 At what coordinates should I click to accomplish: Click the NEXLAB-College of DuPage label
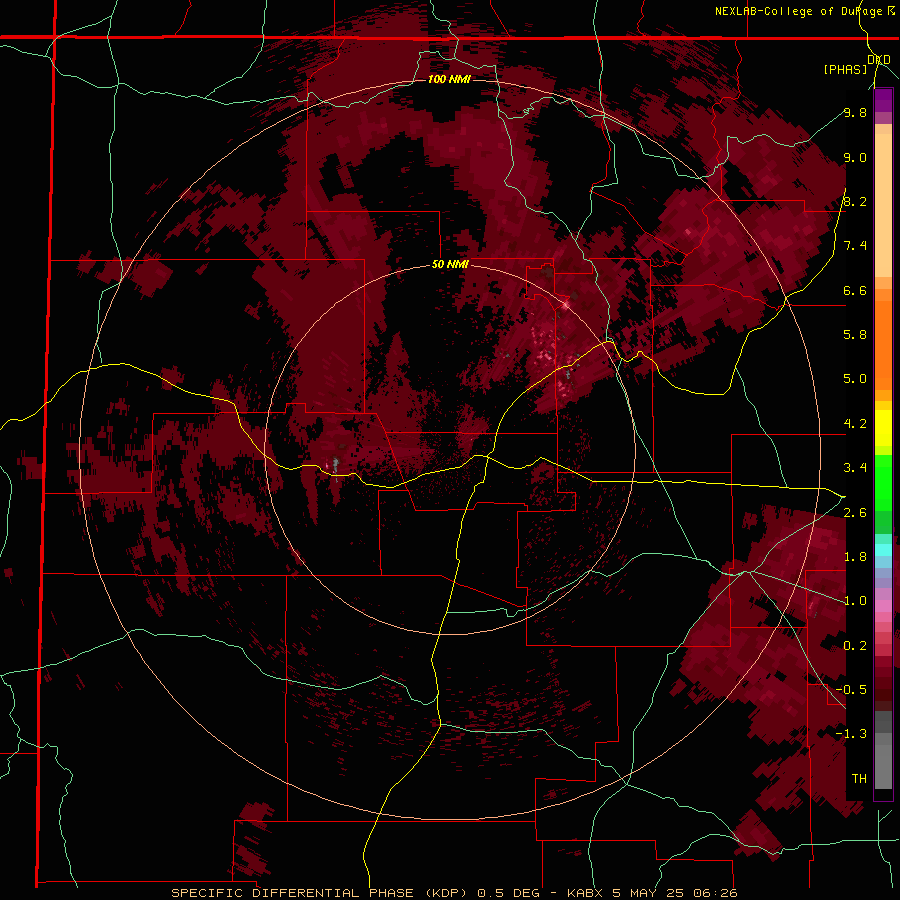click(x=798, y=11)
